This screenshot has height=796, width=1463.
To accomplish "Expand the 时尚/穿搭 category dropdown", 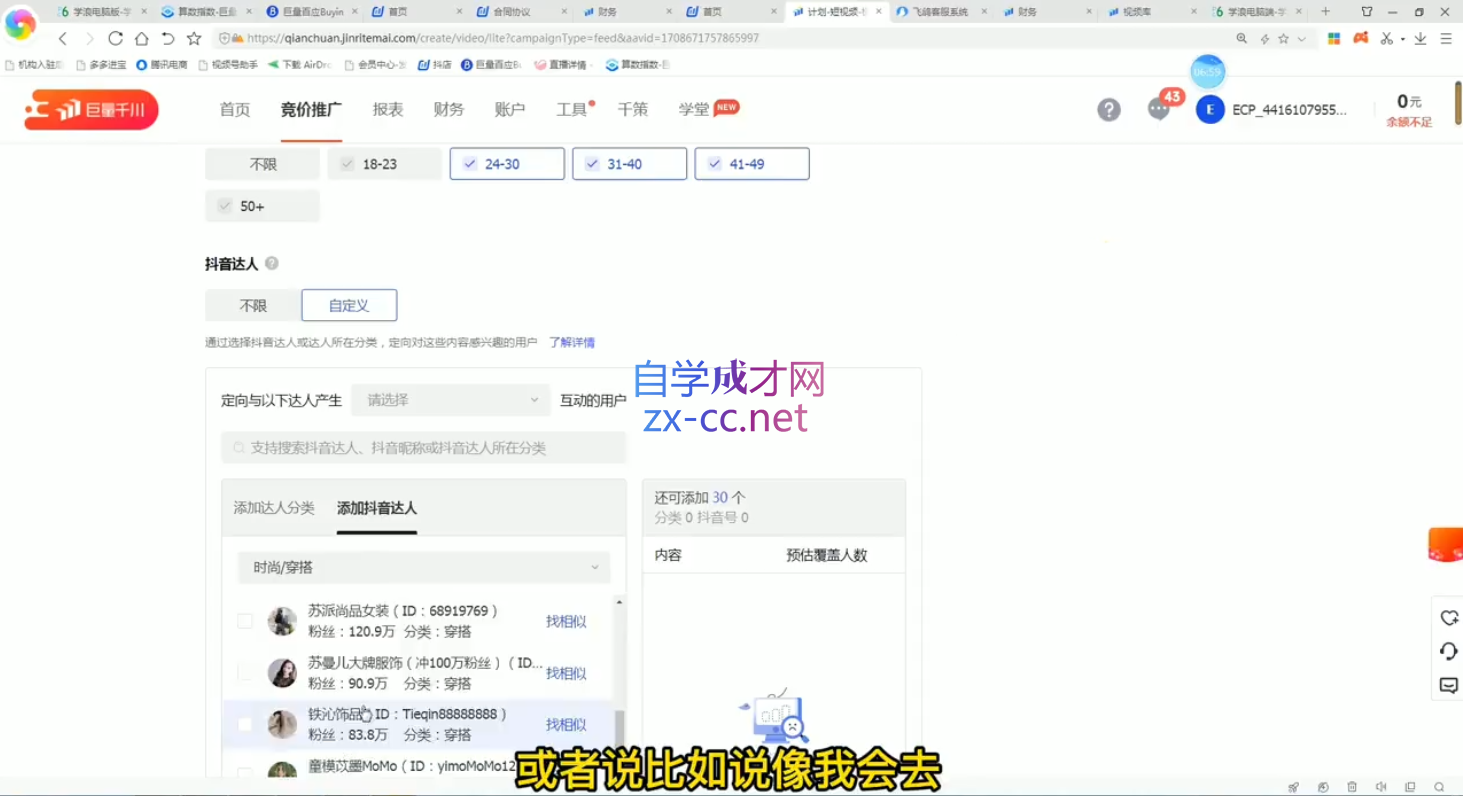I will [423, 567].
